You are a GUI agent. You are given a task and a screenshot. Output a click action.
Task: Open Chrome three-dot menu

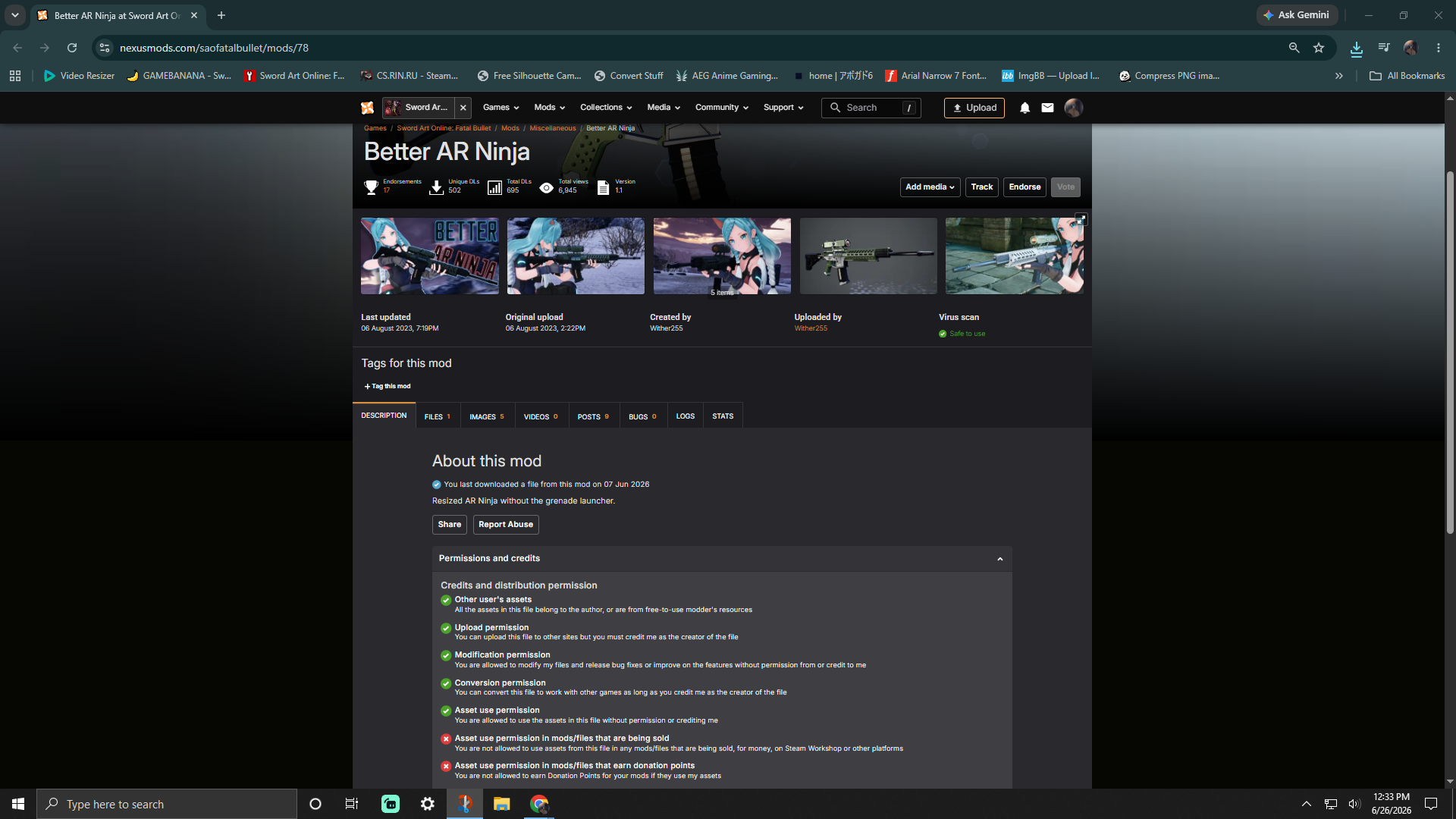[1439, 48]
